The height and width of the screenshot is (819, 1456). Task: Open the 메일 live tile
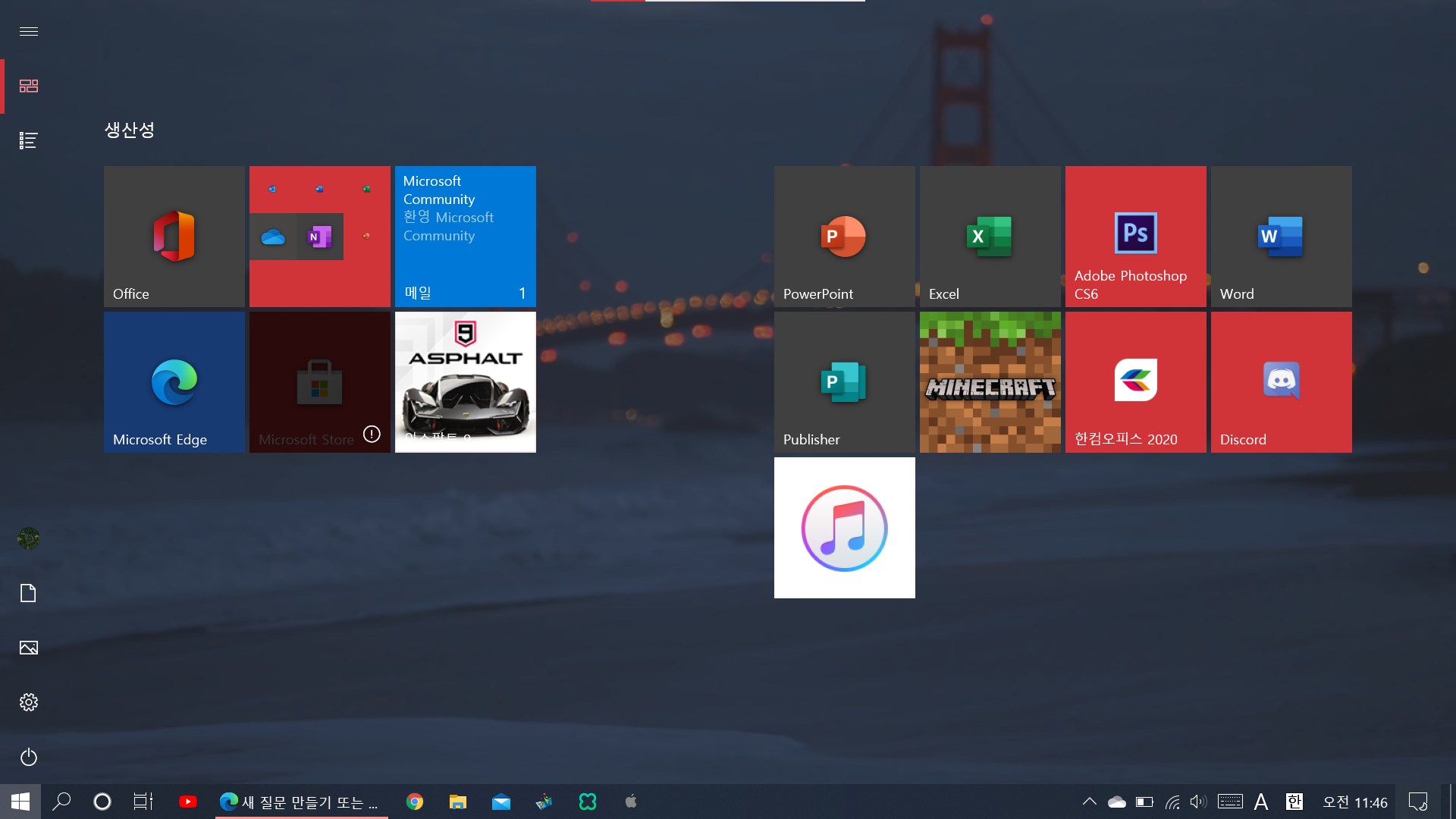(x=466, y=237)
